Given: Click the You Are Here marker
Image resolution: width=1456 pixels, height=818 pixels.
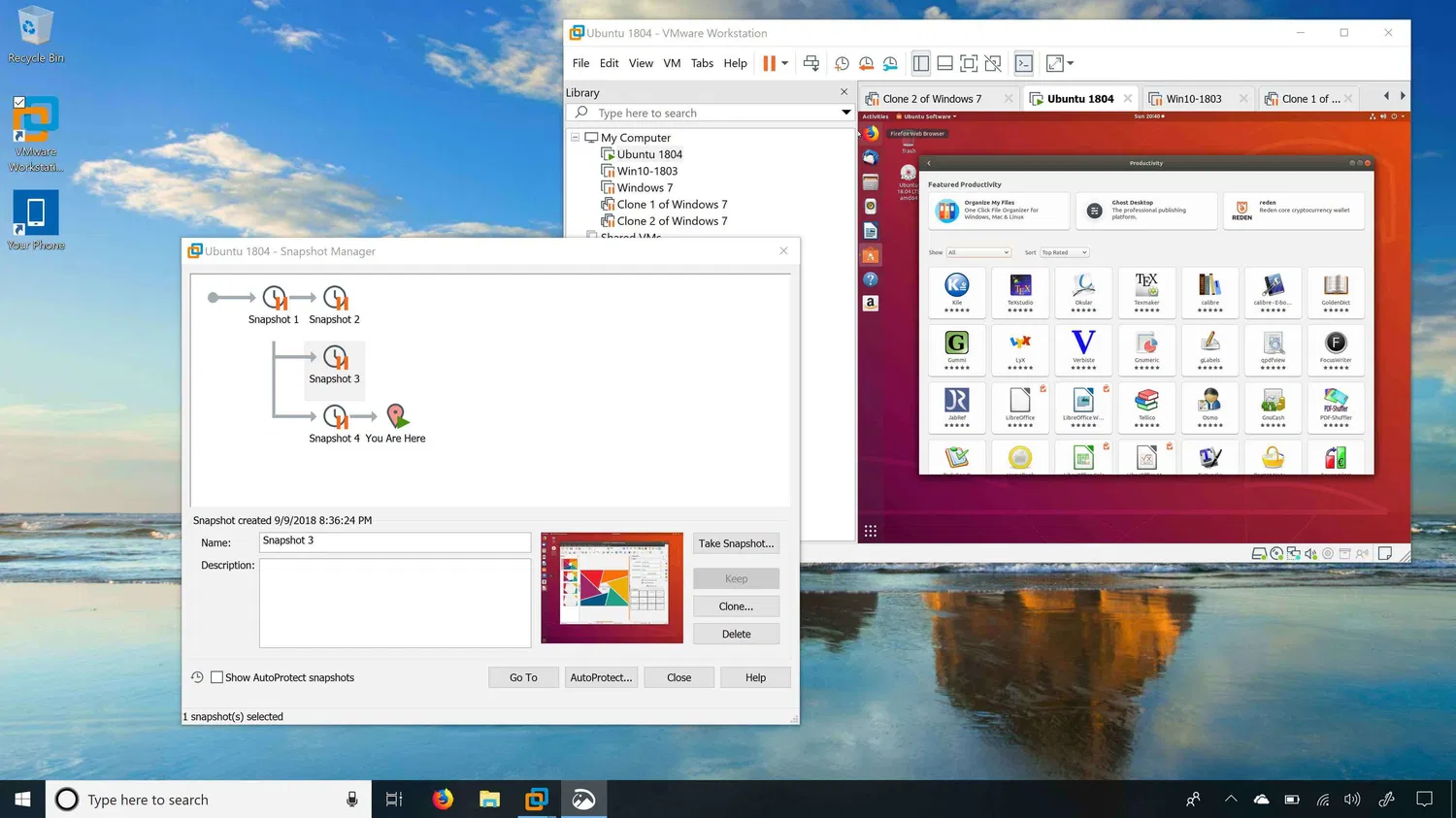Looking at the screenshot, I should pos(397,416).
